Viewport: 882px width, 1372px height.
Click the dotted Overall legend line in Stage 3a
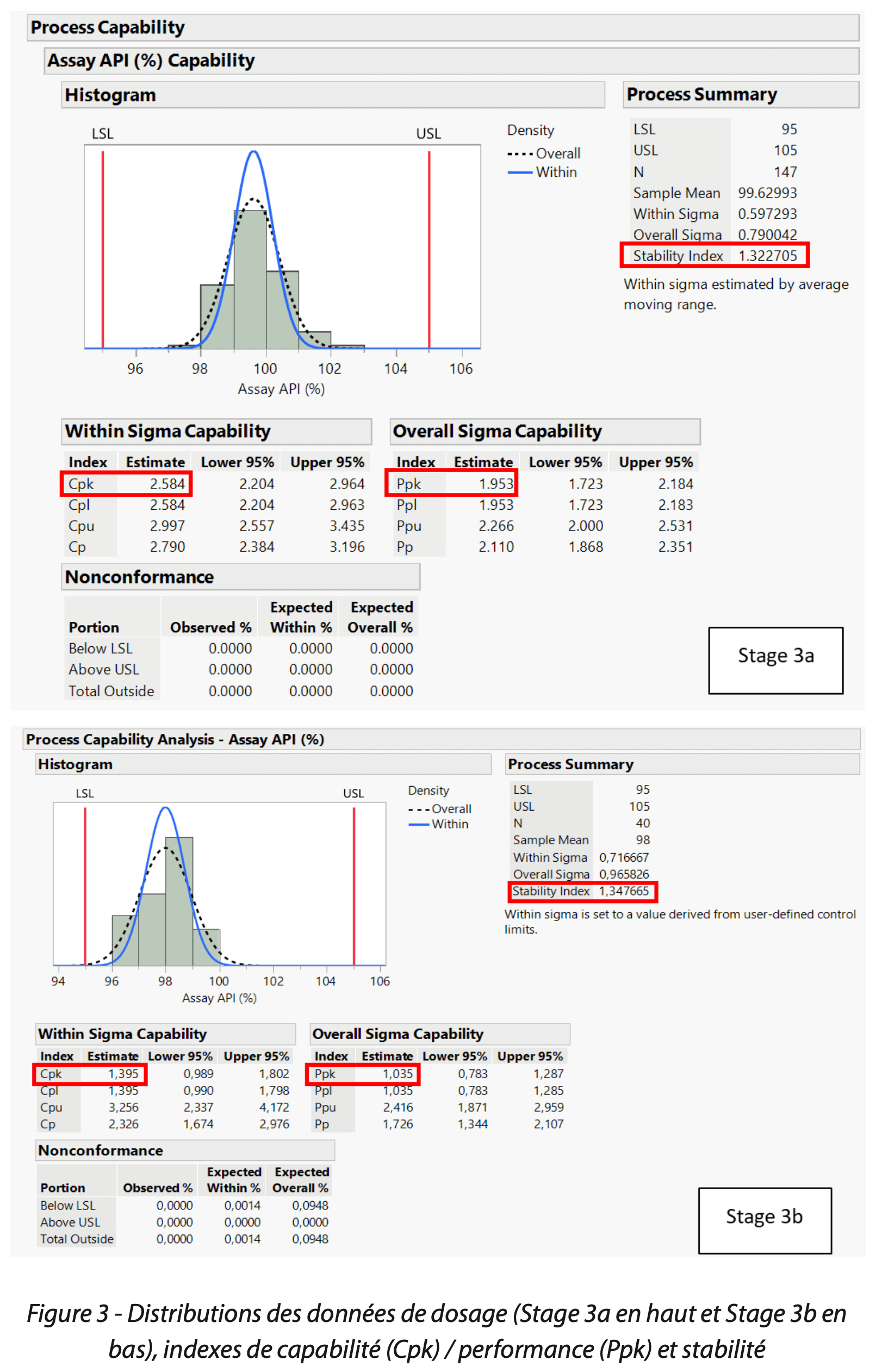point(519,153)
